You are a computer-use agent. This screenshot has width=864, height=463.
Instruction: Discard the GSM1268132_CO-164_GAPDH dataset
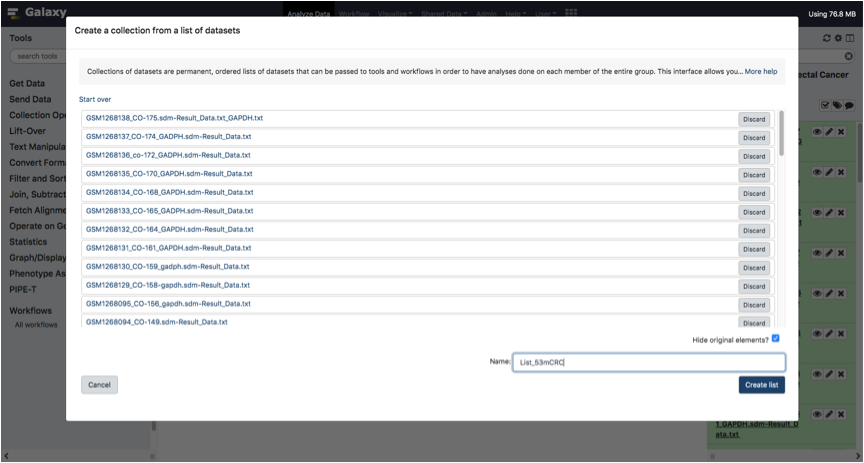754,230
